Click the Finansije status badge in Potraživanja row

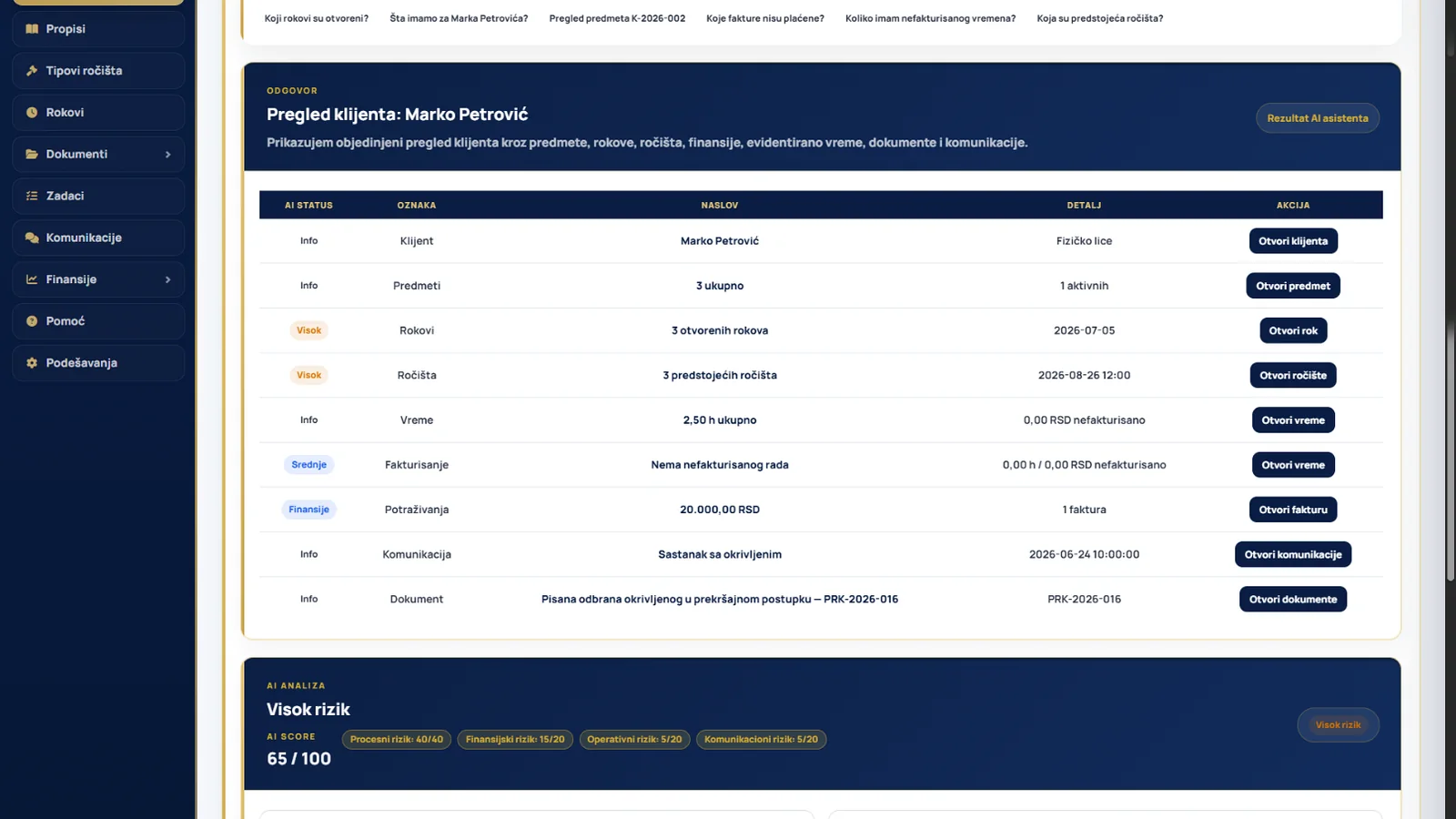click(x=308, y=510)
